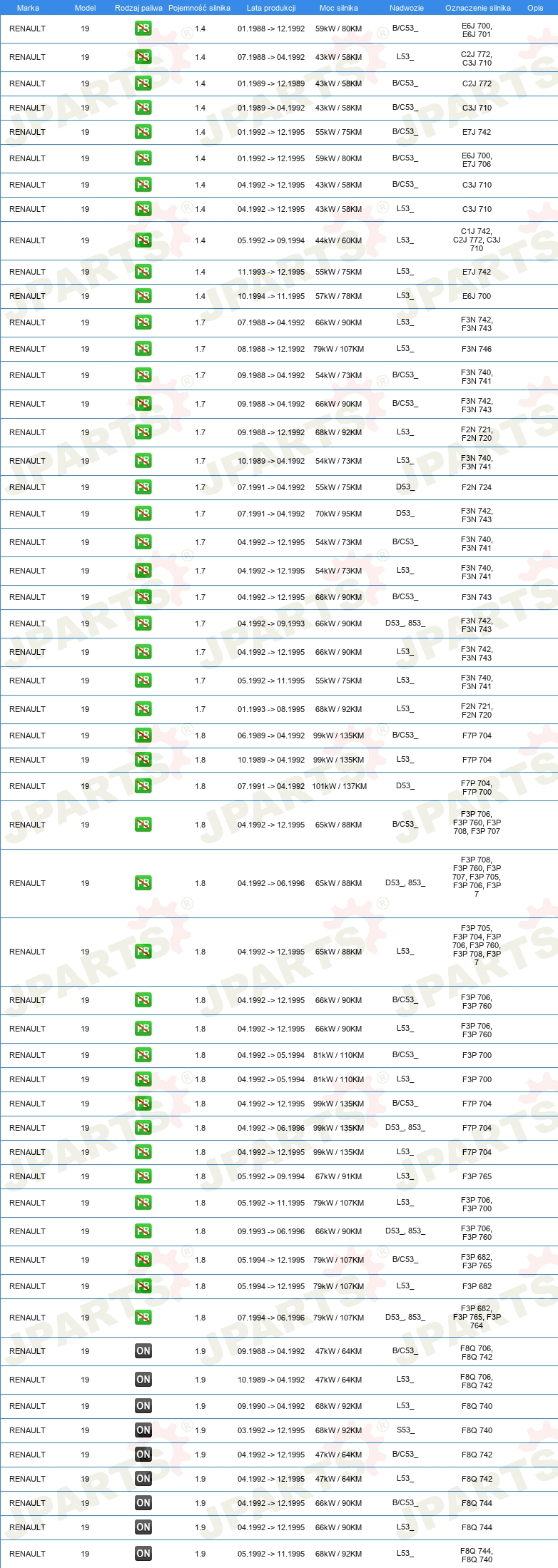Select the engine code cell F7P 704, F7P 700
This screenshot has height=1568, width=558.
(477, 788)
